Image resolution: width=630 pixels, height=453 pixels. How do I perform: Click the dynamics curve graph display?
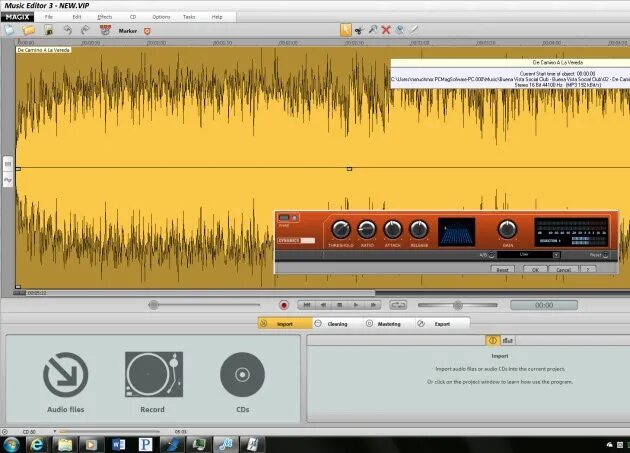point(456,232)
